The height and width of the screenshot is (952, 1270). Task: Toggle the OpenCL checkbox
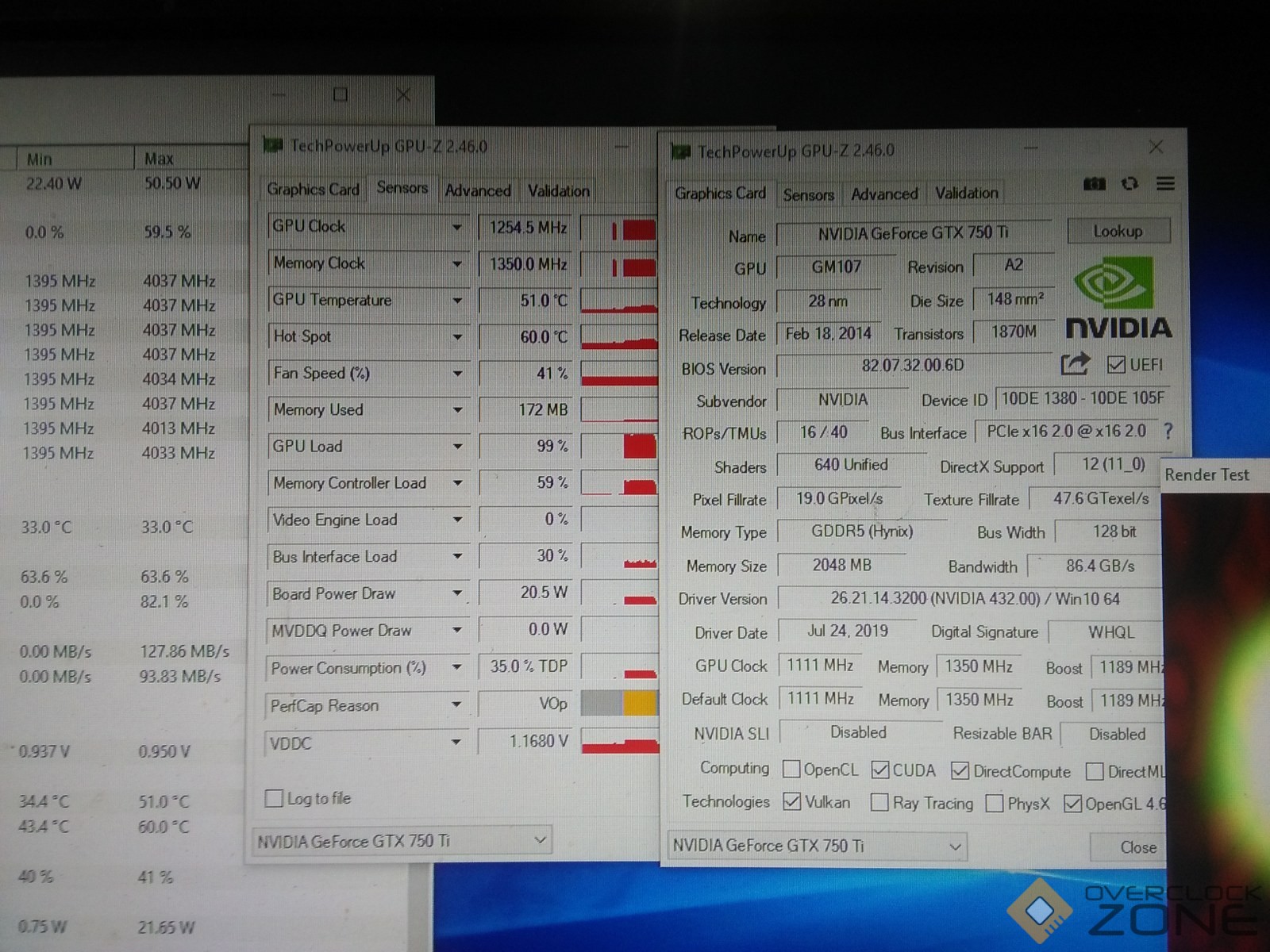point(791,769)
